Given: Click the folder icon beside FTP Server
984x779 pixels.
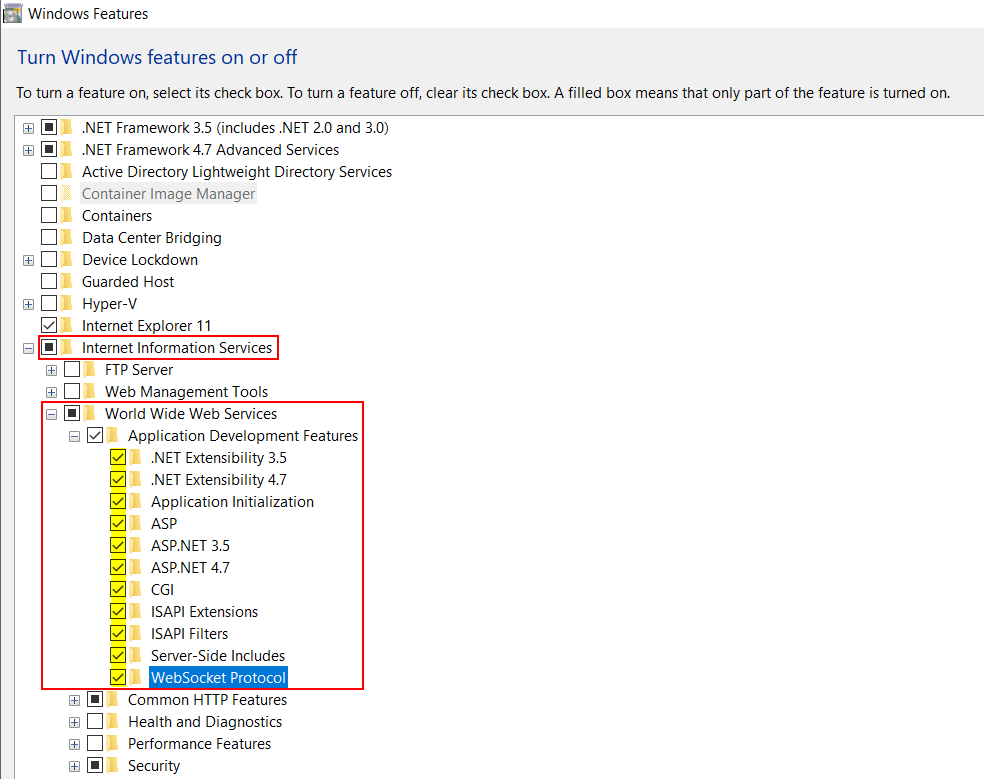Looking at the screenshot, I should pyautogui.click(x=87, y=369).
